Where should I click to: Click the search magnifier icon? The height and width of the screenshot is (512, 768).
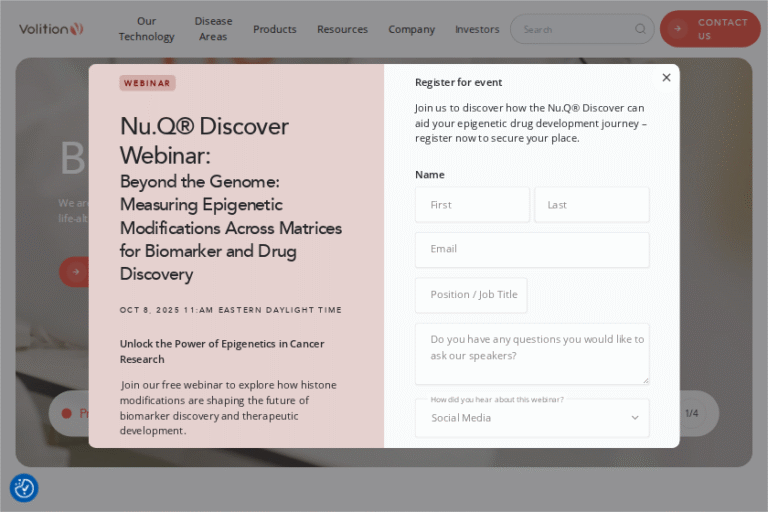click(x=640, y=29)
